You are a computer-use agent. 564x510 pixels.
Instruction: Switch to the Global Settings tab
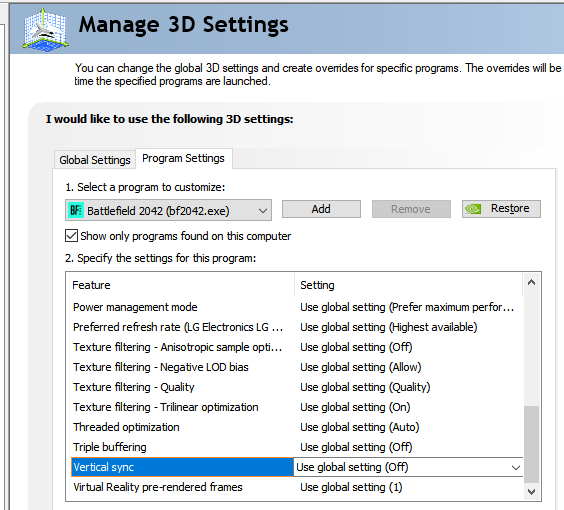click(x=95, y=160)
